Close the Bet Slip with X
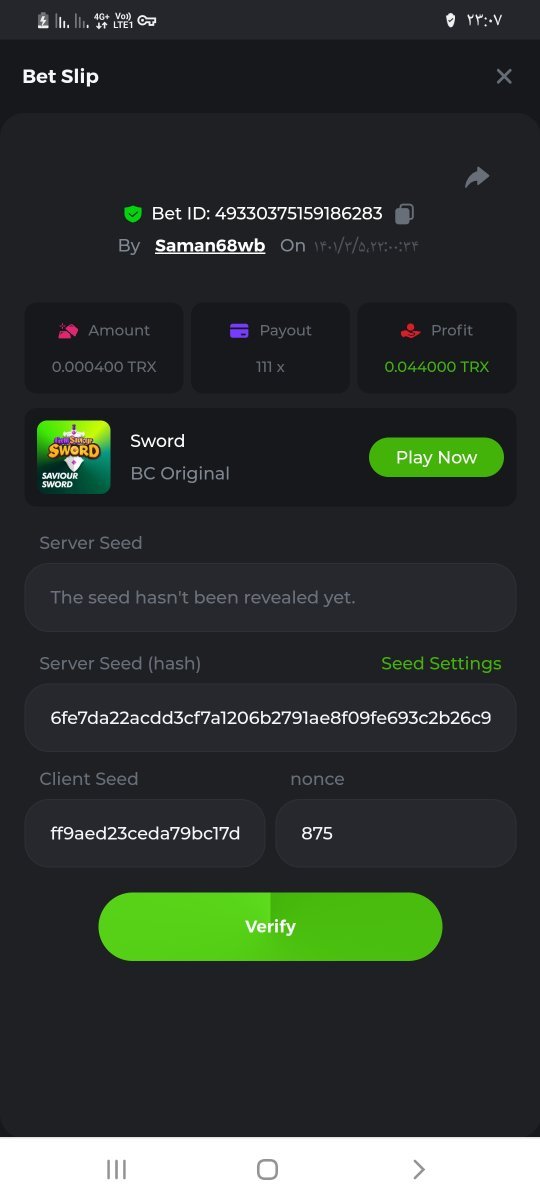This screenshot has height=1200, width=540. click(504, 76)
